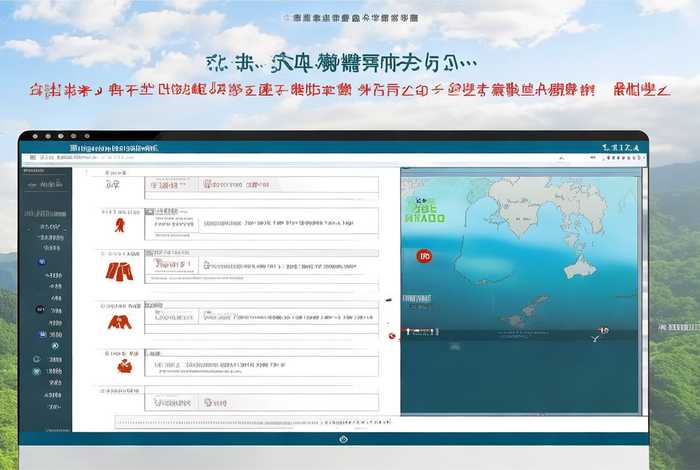Select the small white island on map
This screenshot has width=700, height=470.
point(579,268)
